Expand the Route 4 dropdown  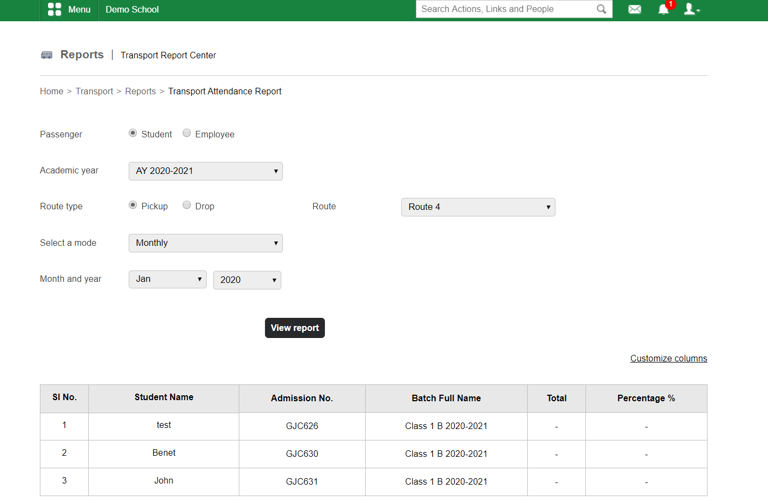click(x=478, y=207)
